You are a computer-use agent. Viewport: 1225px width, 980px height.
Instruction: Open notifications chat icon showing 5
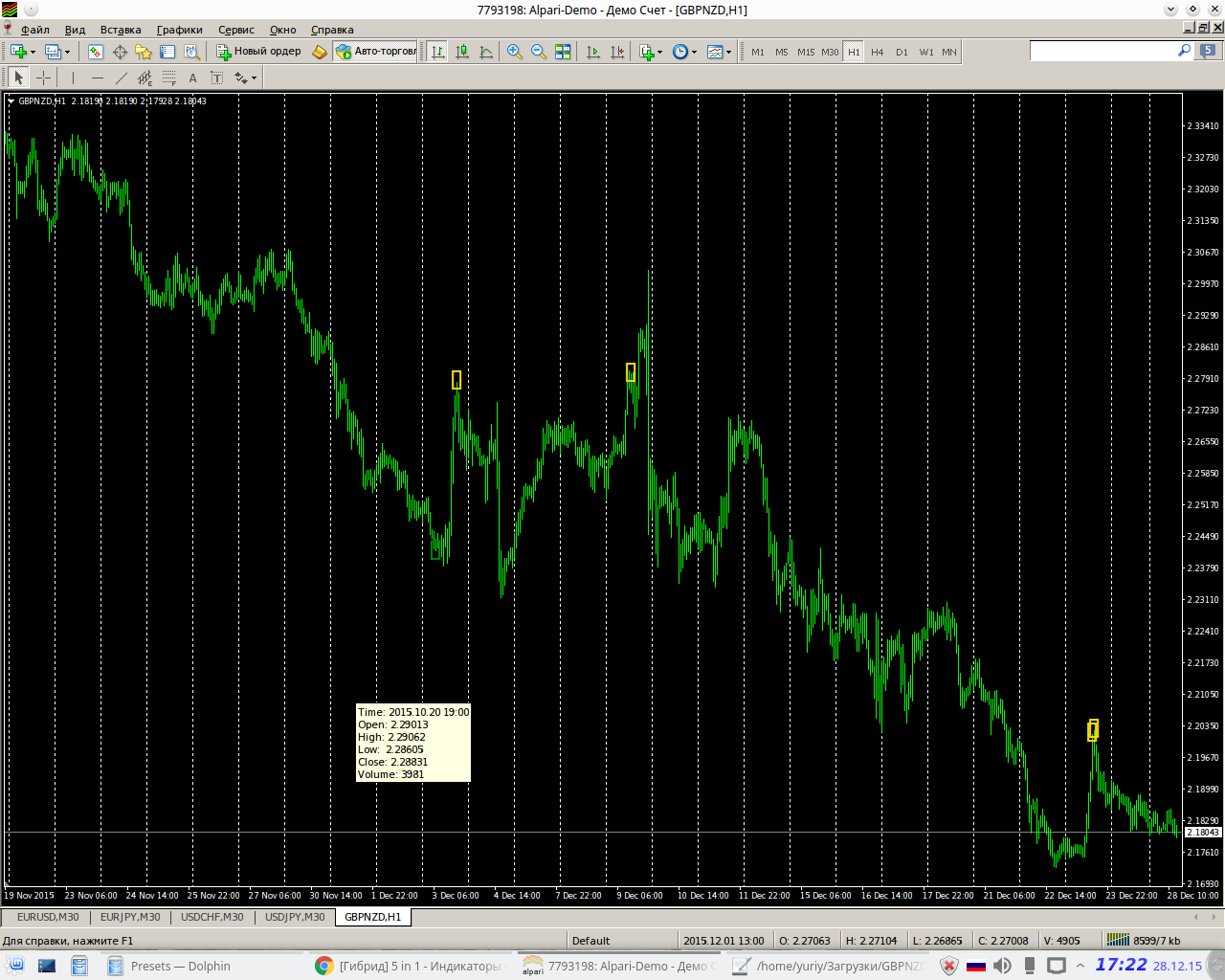pos(1208,51)
